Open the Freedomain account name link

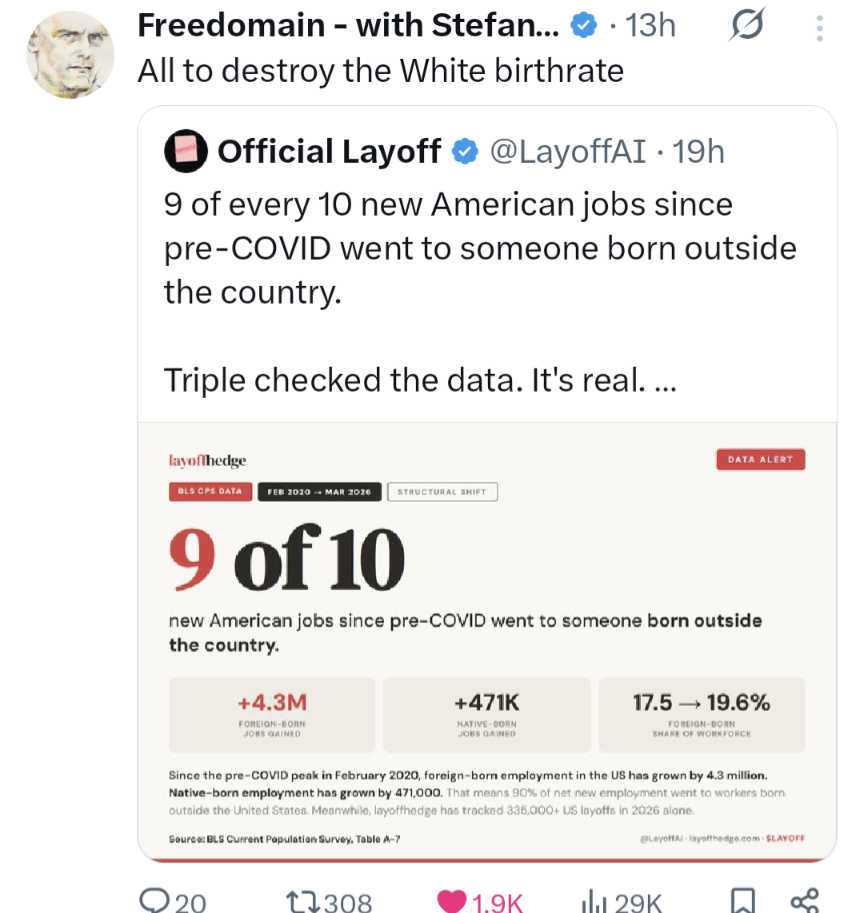[350, 27]
